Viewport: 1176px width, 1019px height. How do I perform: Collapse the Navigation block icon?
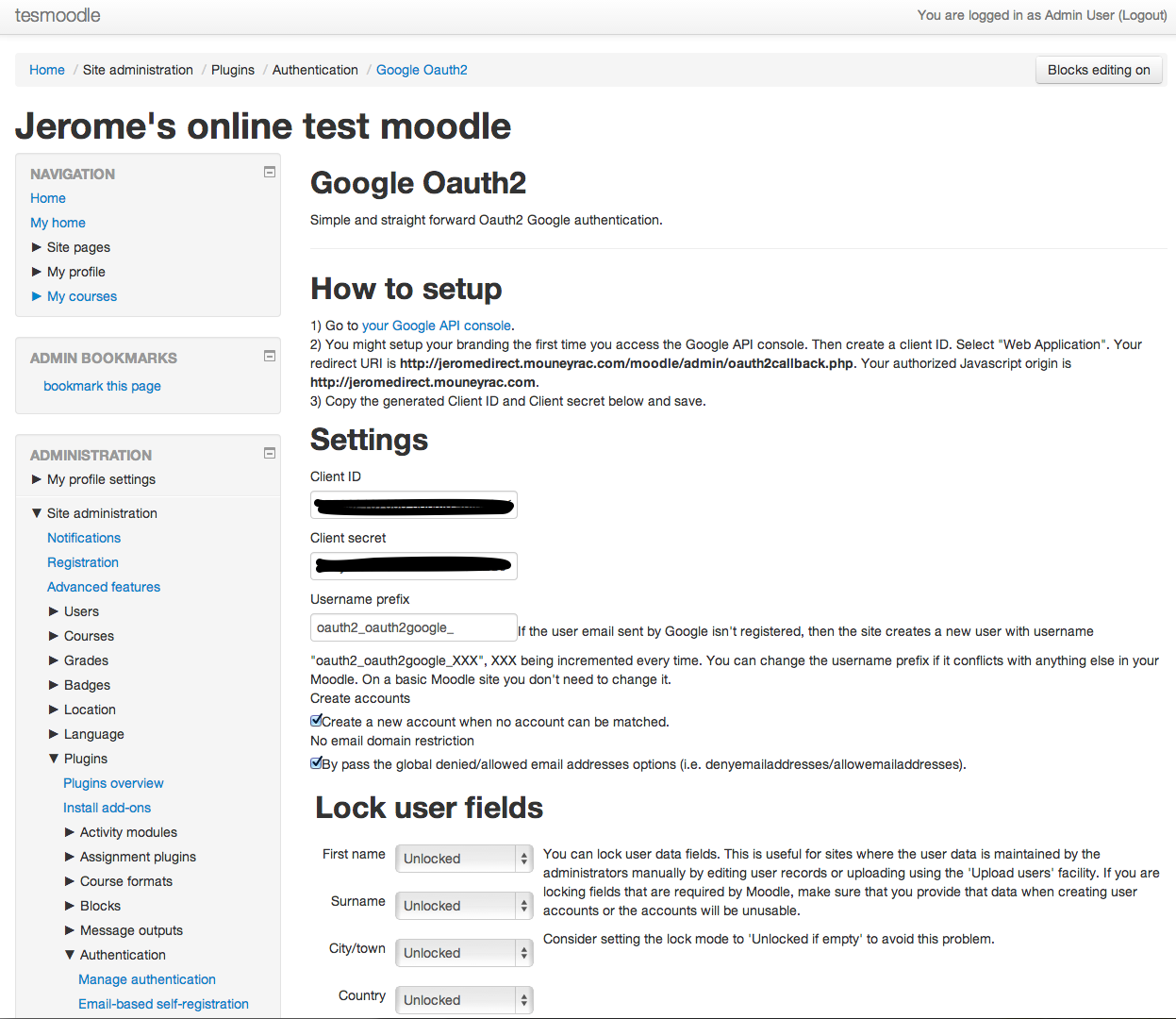coord(270,172)
